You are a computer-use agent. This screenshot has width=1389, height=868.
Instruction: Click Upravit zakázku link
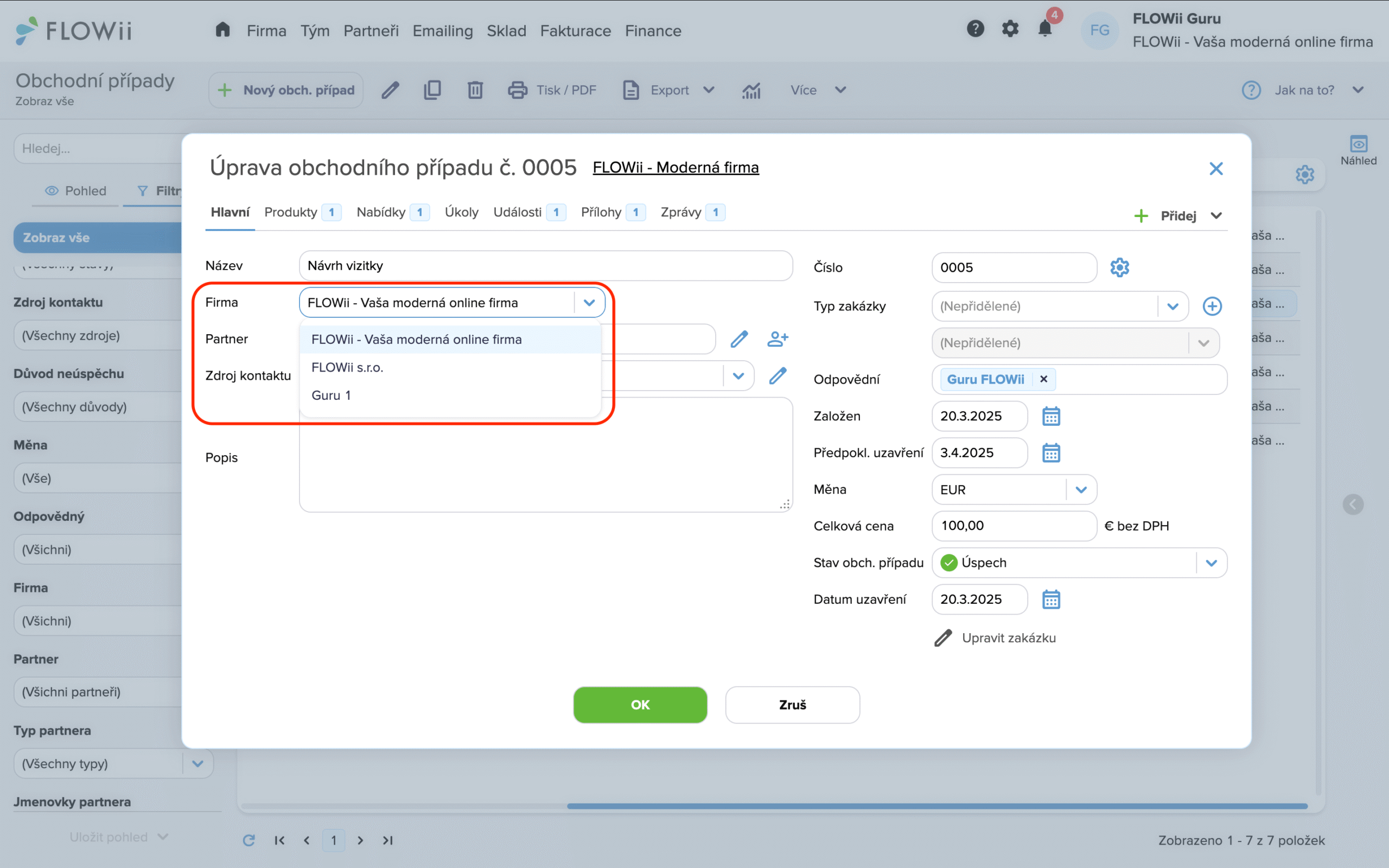[996, 638]
